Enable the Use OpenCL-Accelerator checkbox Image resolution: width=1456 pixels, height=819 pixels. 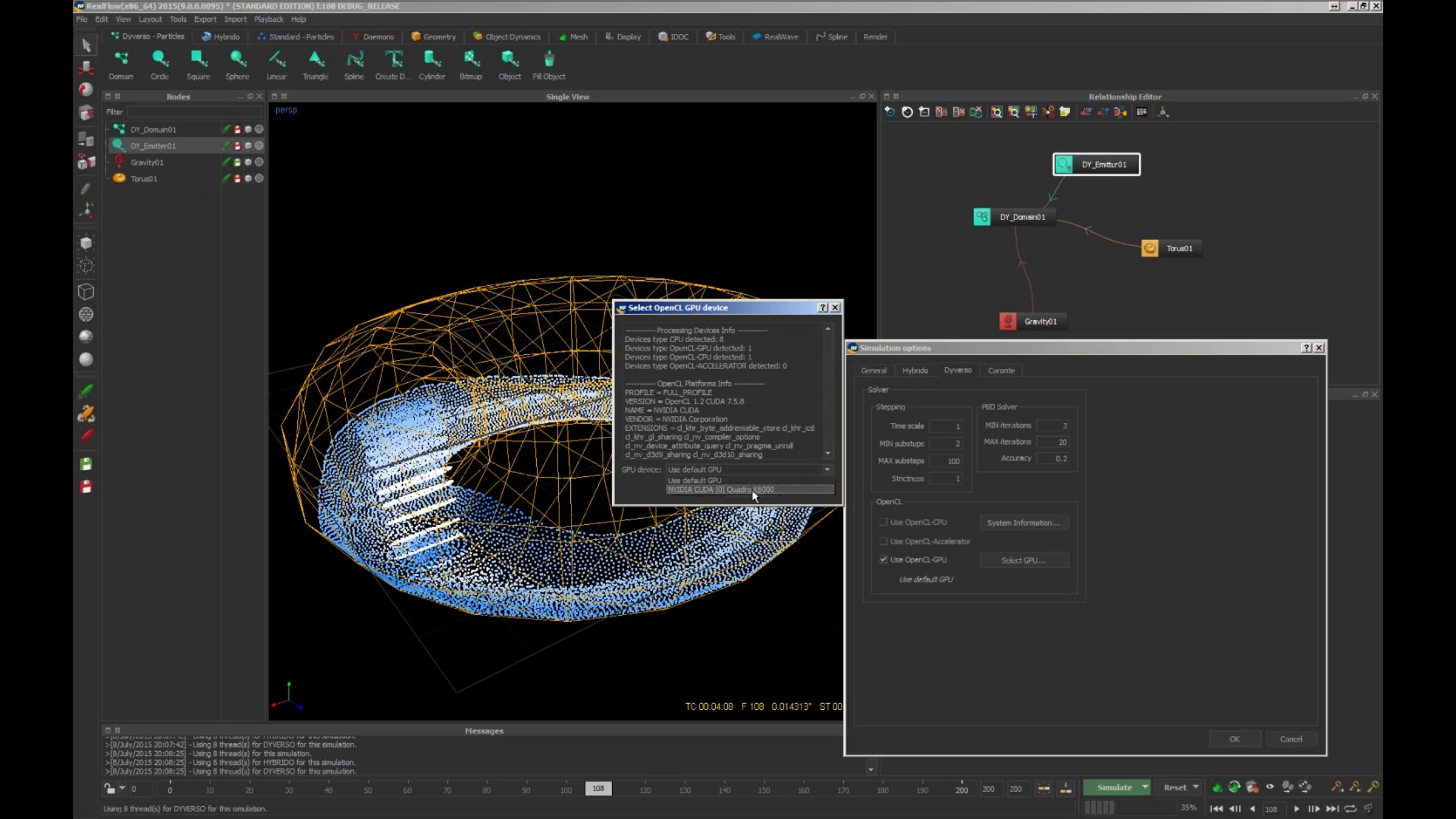pyautogui.click(x=883, y=541)
